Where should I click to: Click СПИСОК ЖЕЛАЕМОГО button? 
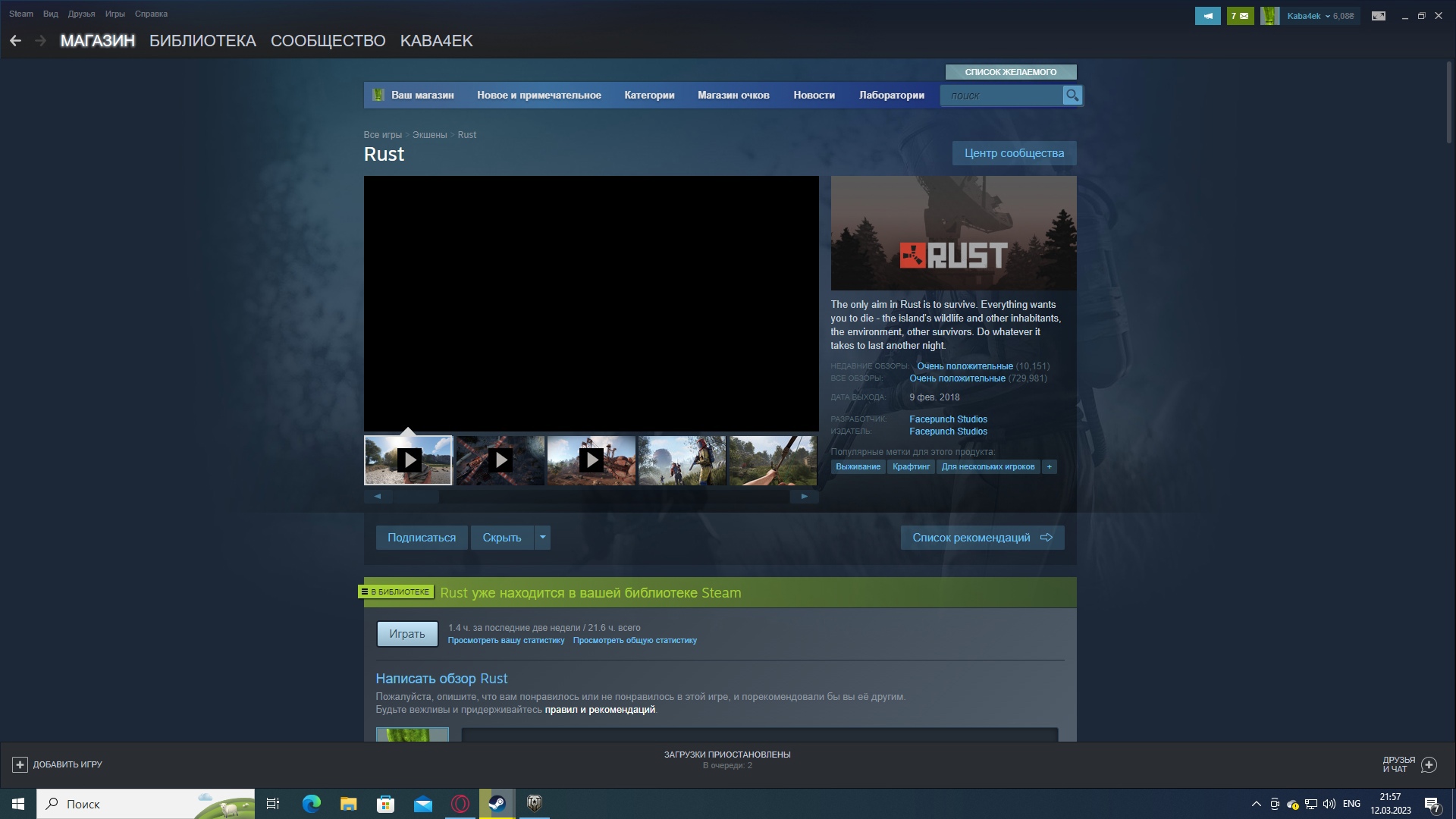1011,72
